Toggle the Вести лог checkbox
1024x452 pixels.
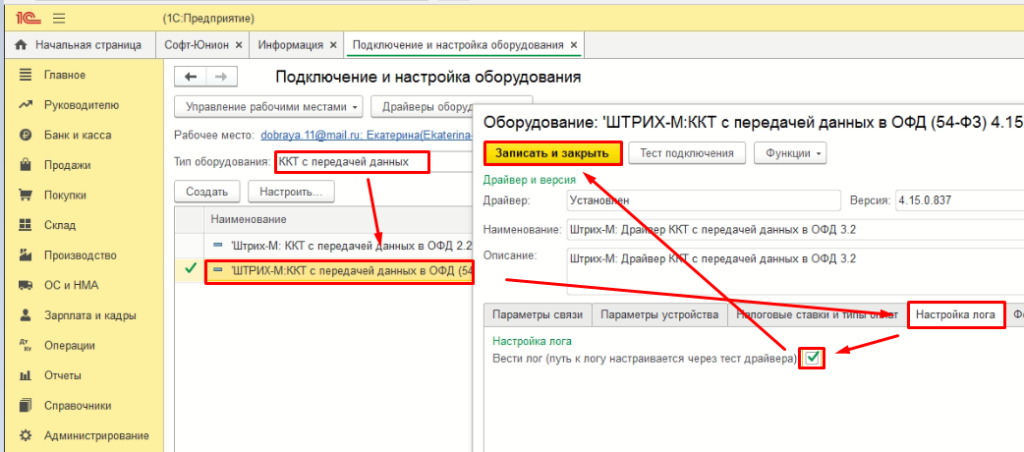(812, 358)
